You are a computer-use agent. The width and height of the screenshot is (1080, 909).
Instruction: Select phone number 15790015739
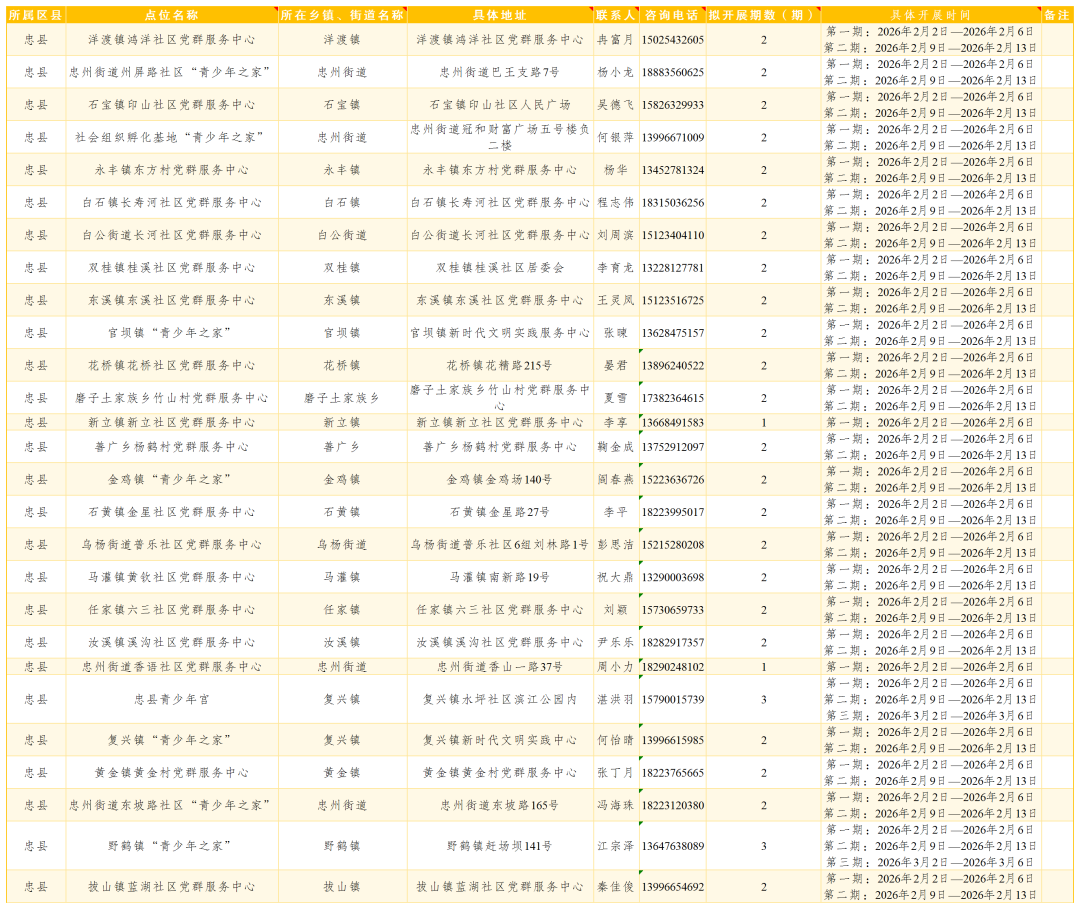[x=673, y=700]
